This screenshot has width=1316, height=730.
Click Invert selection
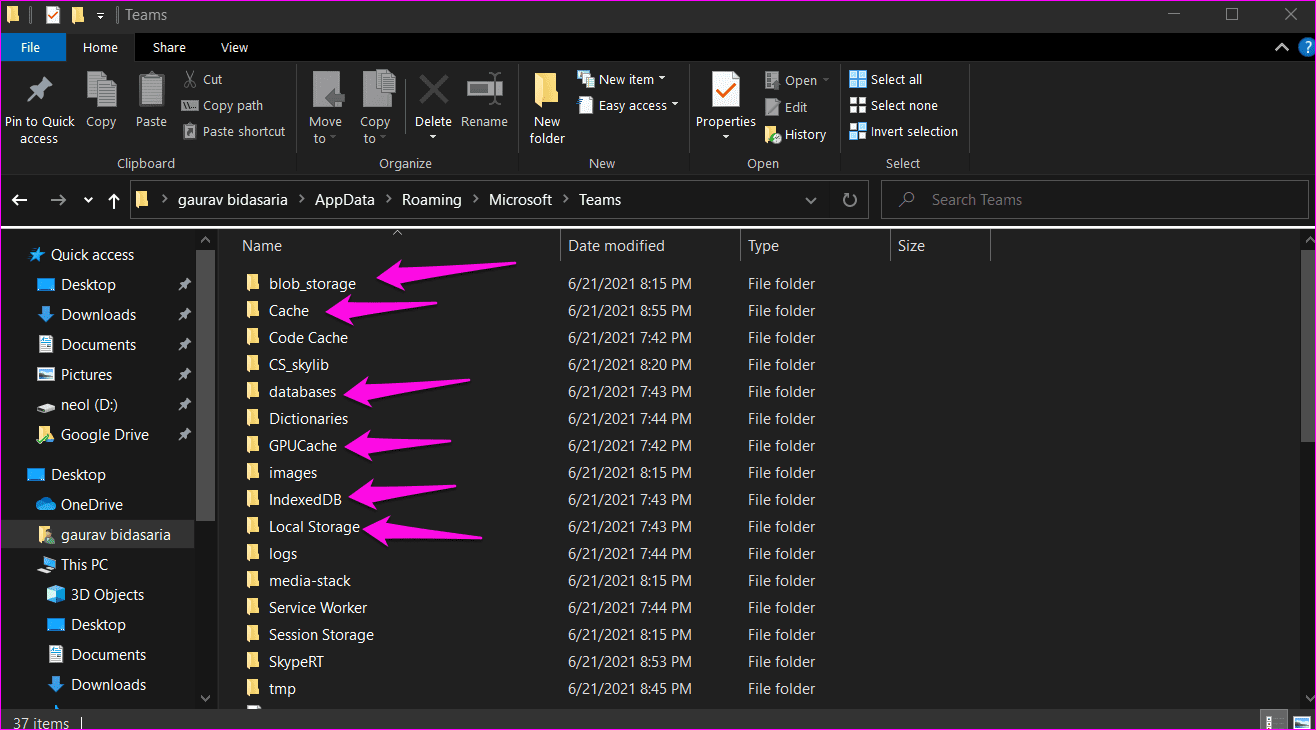[904, 131]
